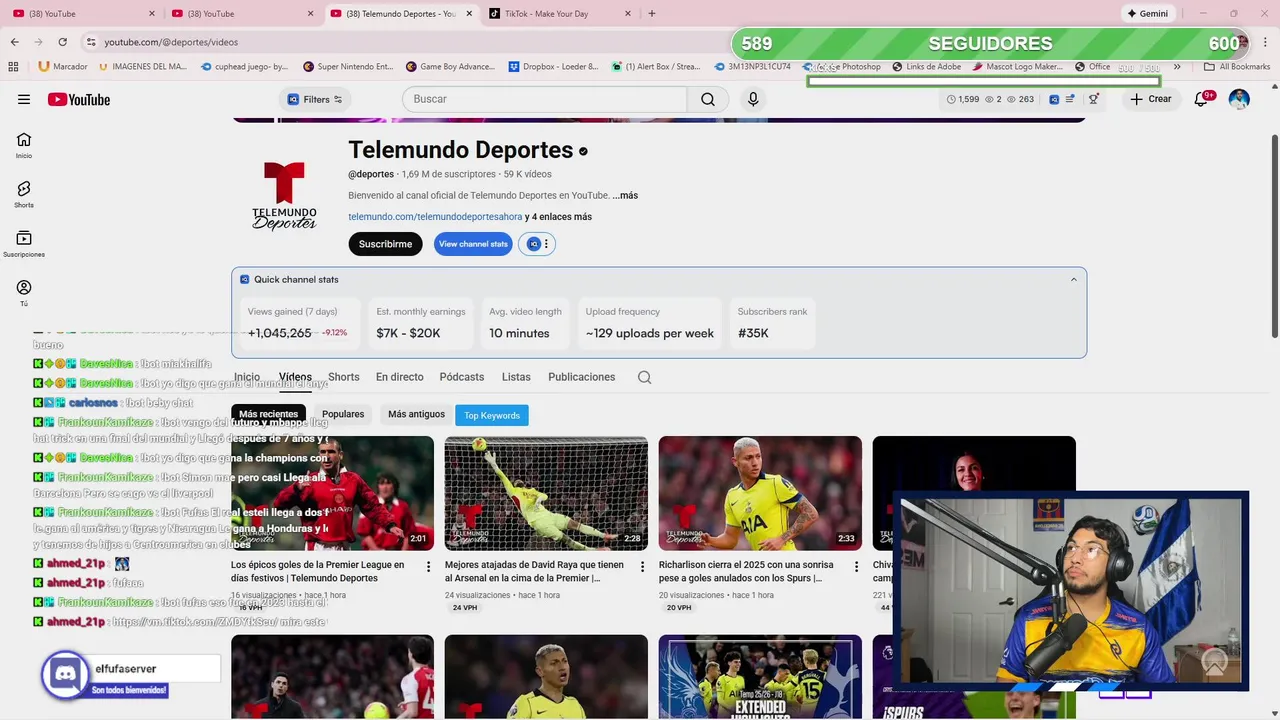Click the Buscar search field
This screenshot has width=1280, height=720.
pyautogui.click(x=545, y=99)
